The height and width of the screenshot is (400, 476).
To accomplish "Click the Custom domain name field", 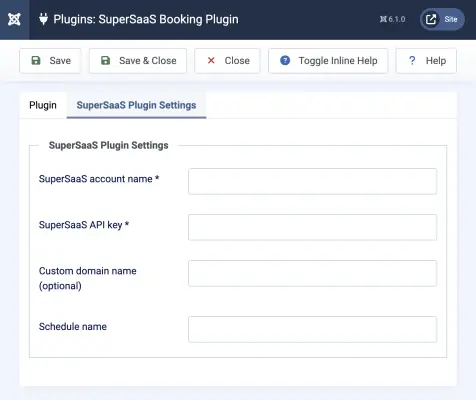I will click(312, 273).
